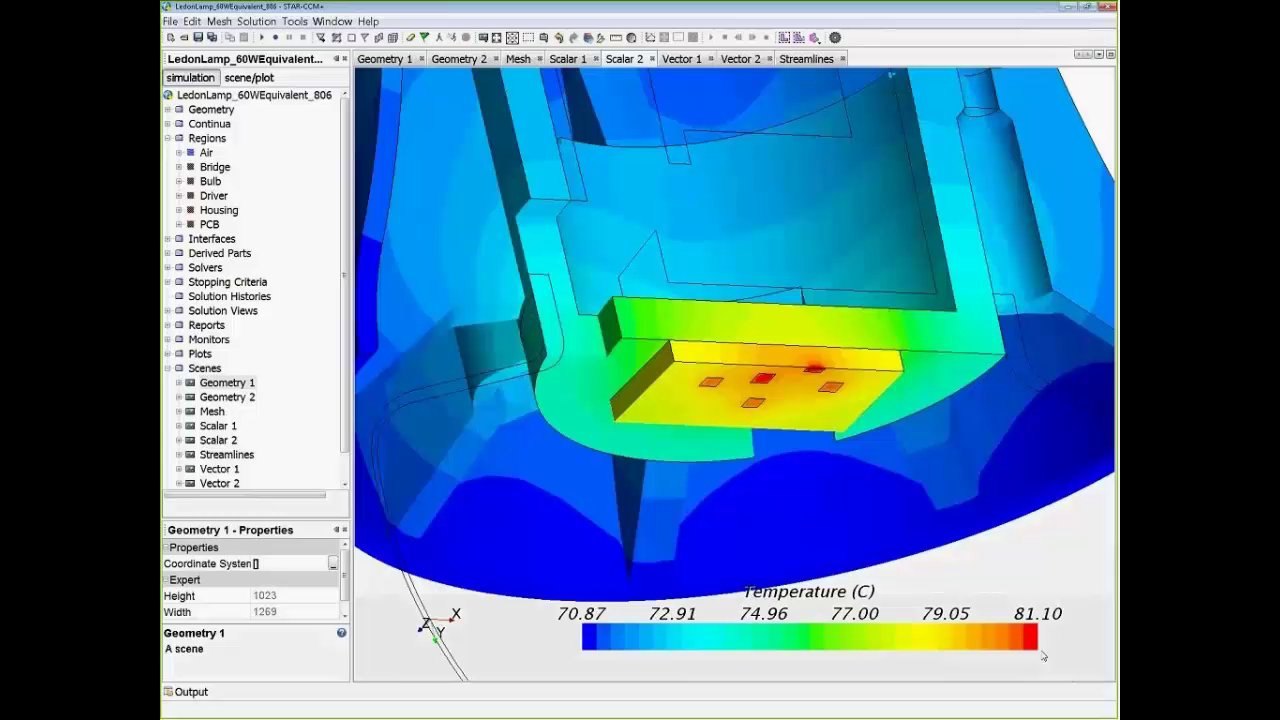Close the Geometry 1 - Properties panel
Image resolution: width=1280 pixels, height=720 pixels.
(x=345, y=530)
